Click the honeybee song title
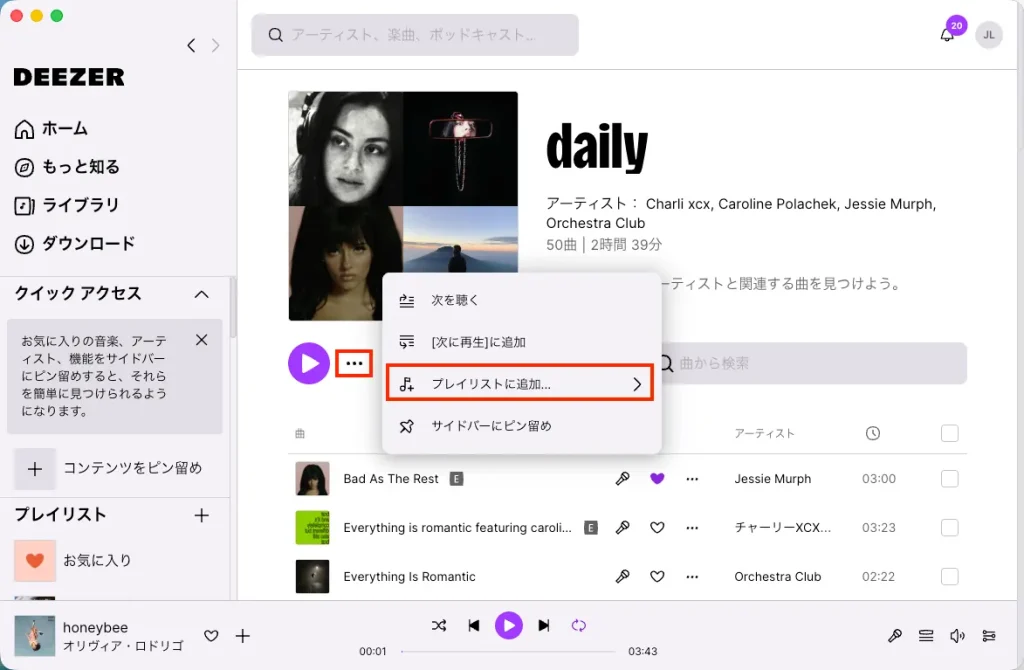The height and width of the screenshot is (670, 1024). pyautogui.click(x=95, y=628)
